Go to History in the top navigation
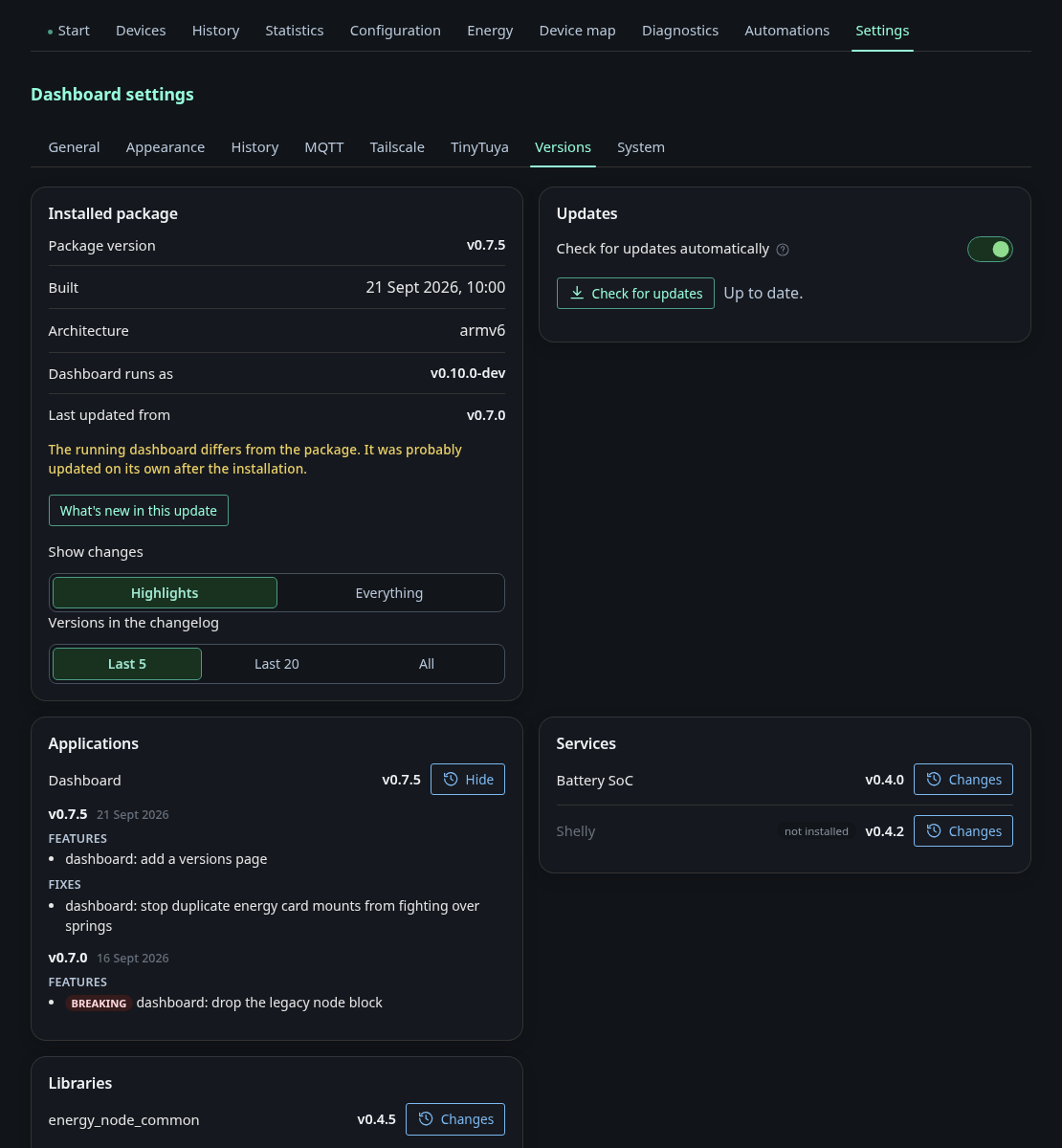 tap(215, 31)
